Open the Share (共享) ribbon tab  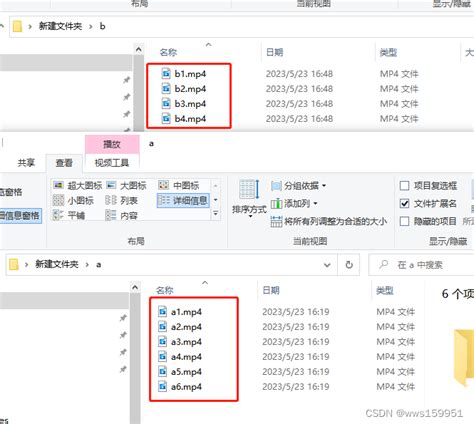(26, 163)
